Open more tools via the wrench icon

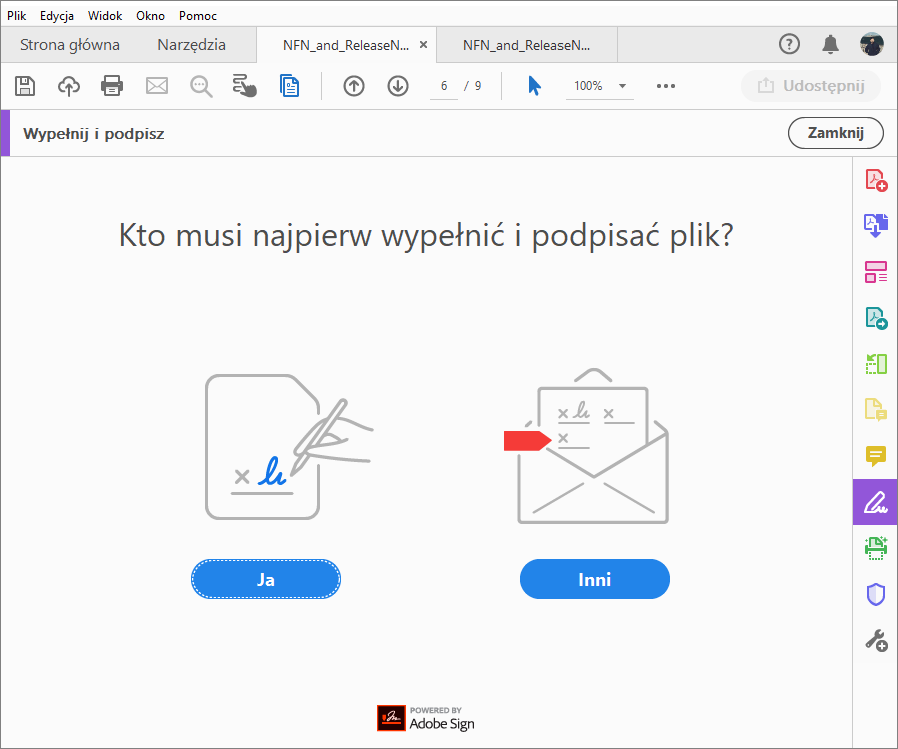(x=875, y=640)
